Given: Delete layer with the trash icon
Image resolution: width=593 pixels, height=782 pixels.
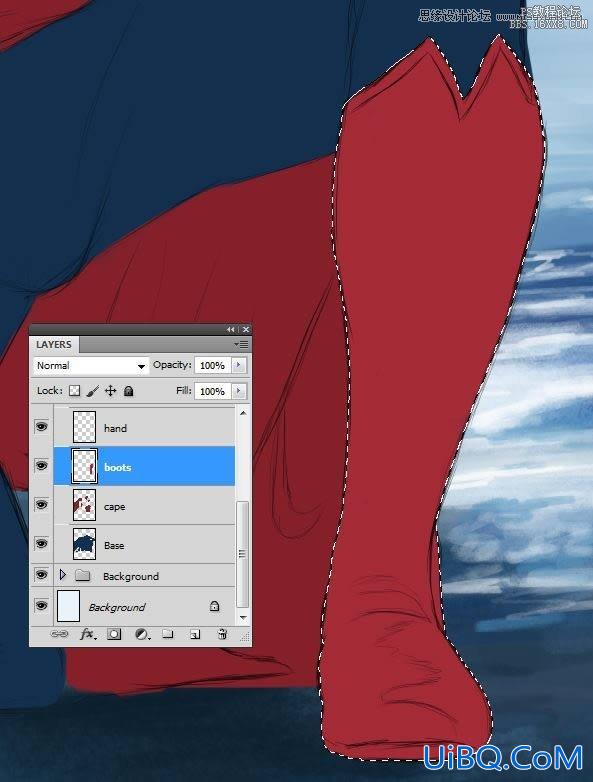Looking at the screenshot, I should (222, 634).
